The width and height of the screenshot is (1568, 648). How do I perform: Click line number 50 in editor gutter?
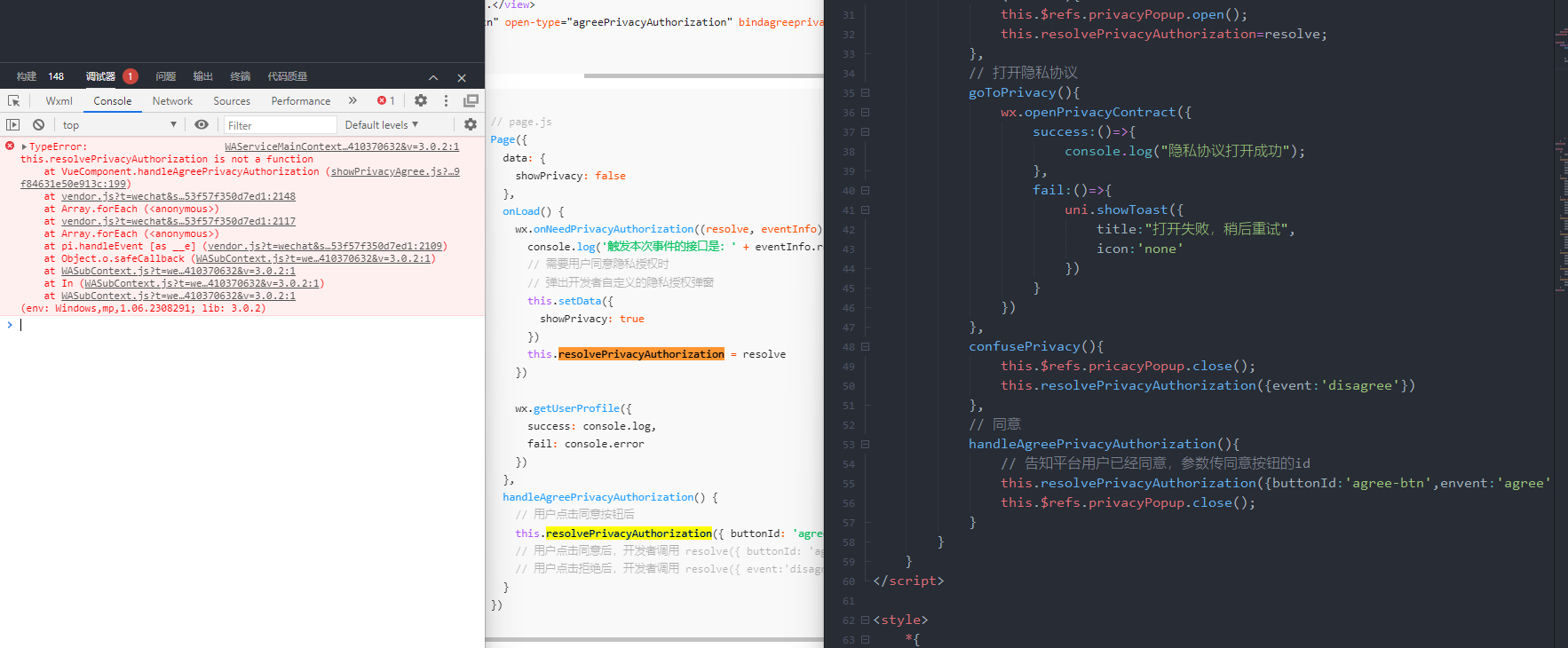tap(849, 386)
